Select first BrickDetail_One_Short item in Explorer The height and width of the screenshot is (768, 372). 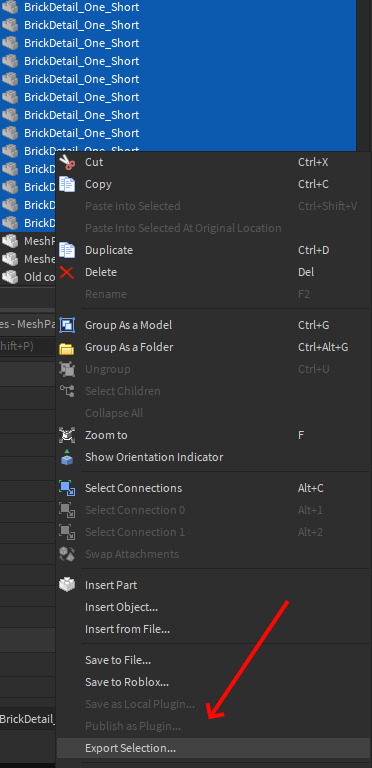coord(178,7)
